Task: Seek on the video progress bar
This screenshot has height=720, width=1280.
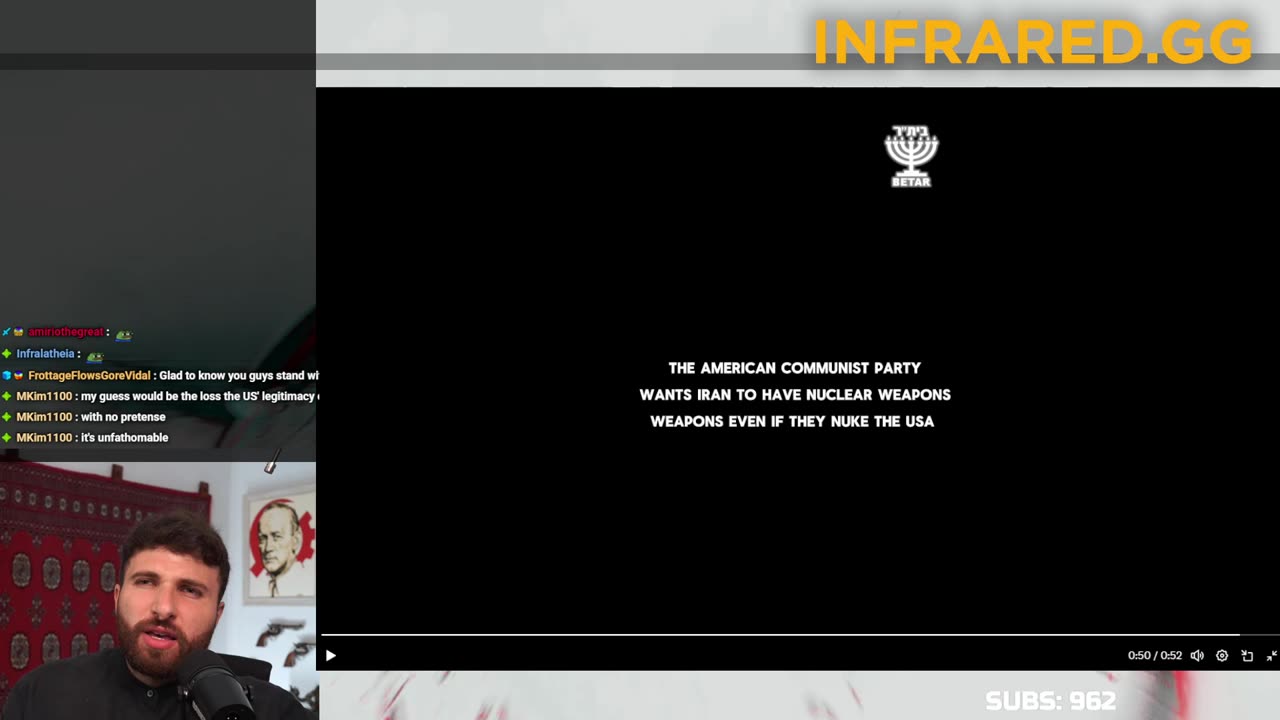Action: coord(798,635)
